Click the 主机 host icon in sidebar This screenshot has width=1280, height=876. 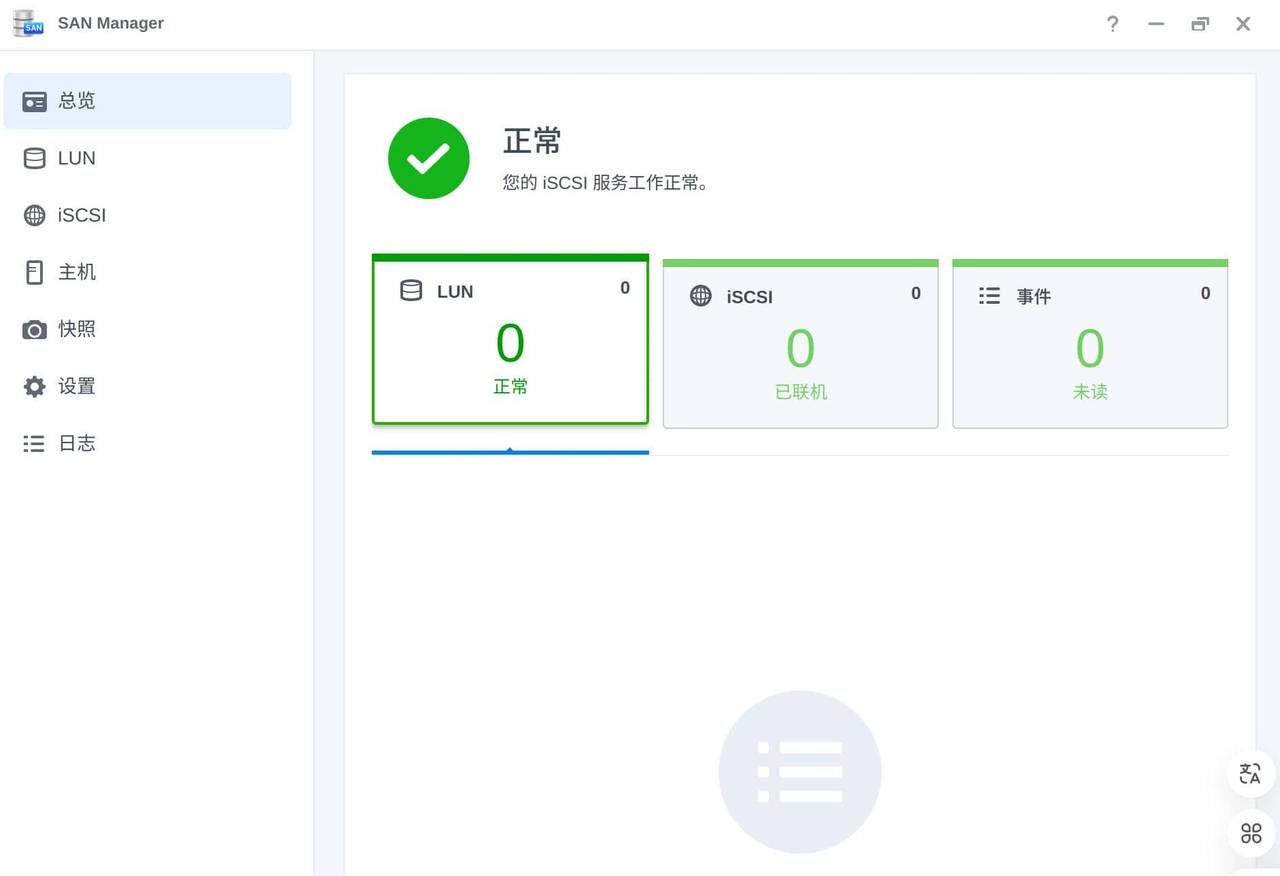coord(35,271)
